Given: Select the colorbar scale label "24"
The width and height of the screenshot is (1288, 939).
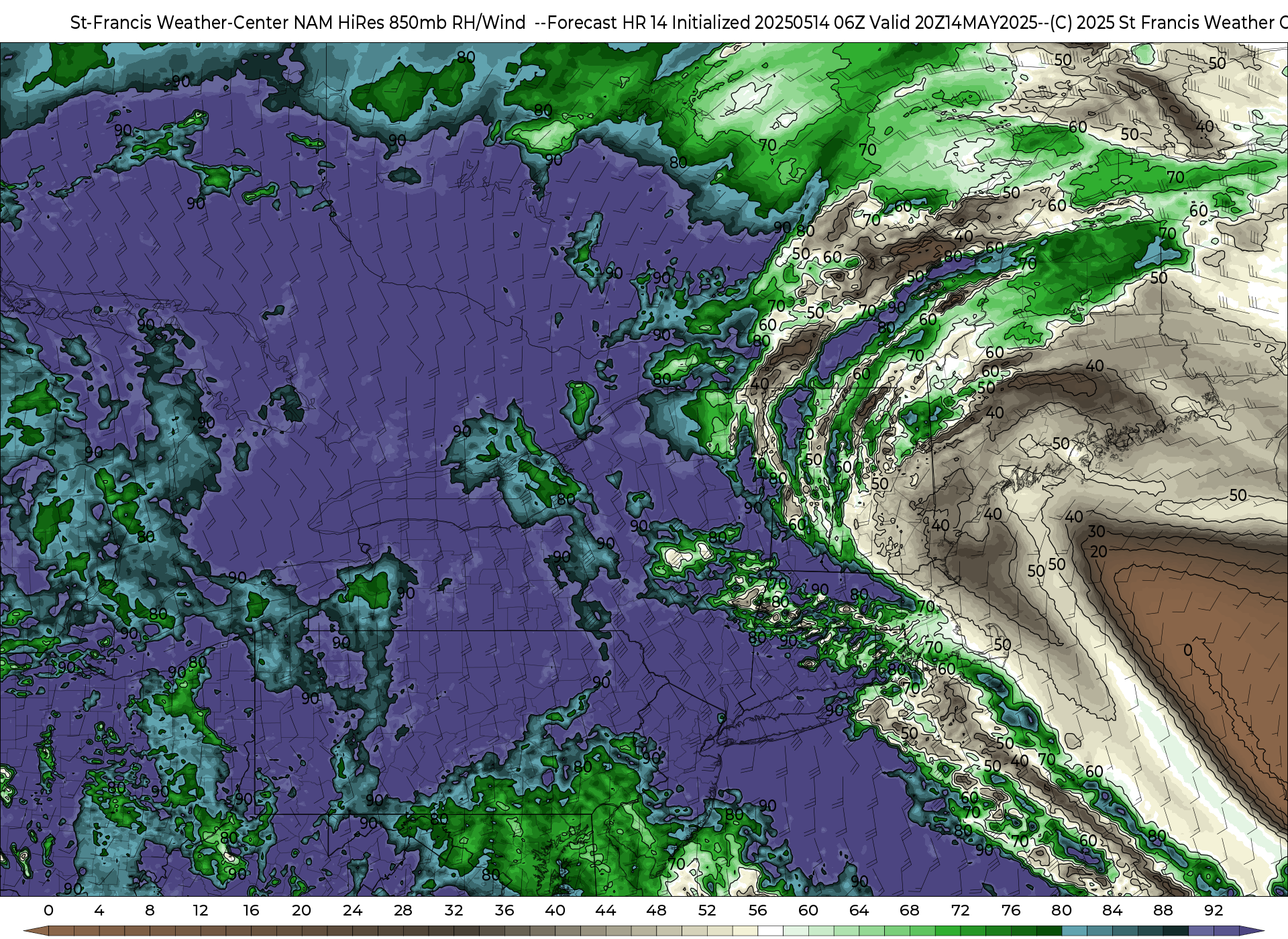Looking at the screenshot, I should [x=352, y=910].
